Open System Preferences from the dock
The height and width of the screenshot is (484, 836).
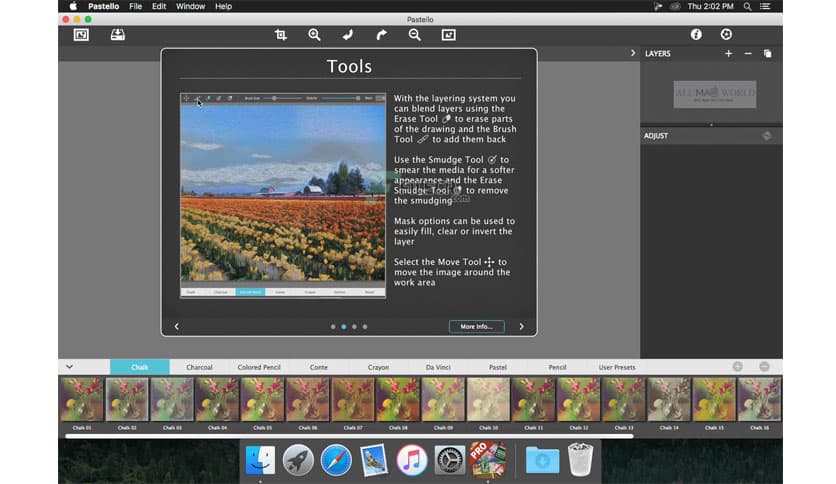[449, 459]
